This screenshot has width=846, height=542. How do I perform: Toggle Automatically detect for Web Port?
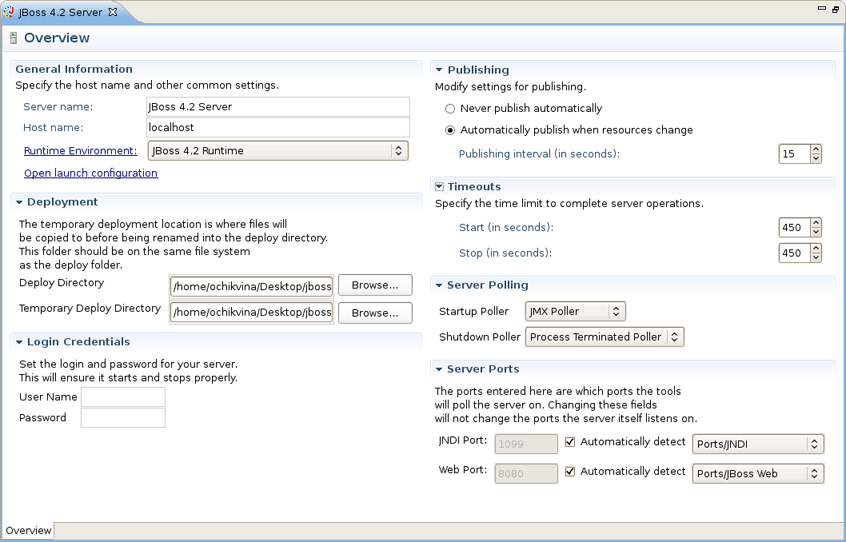[570, 472]
